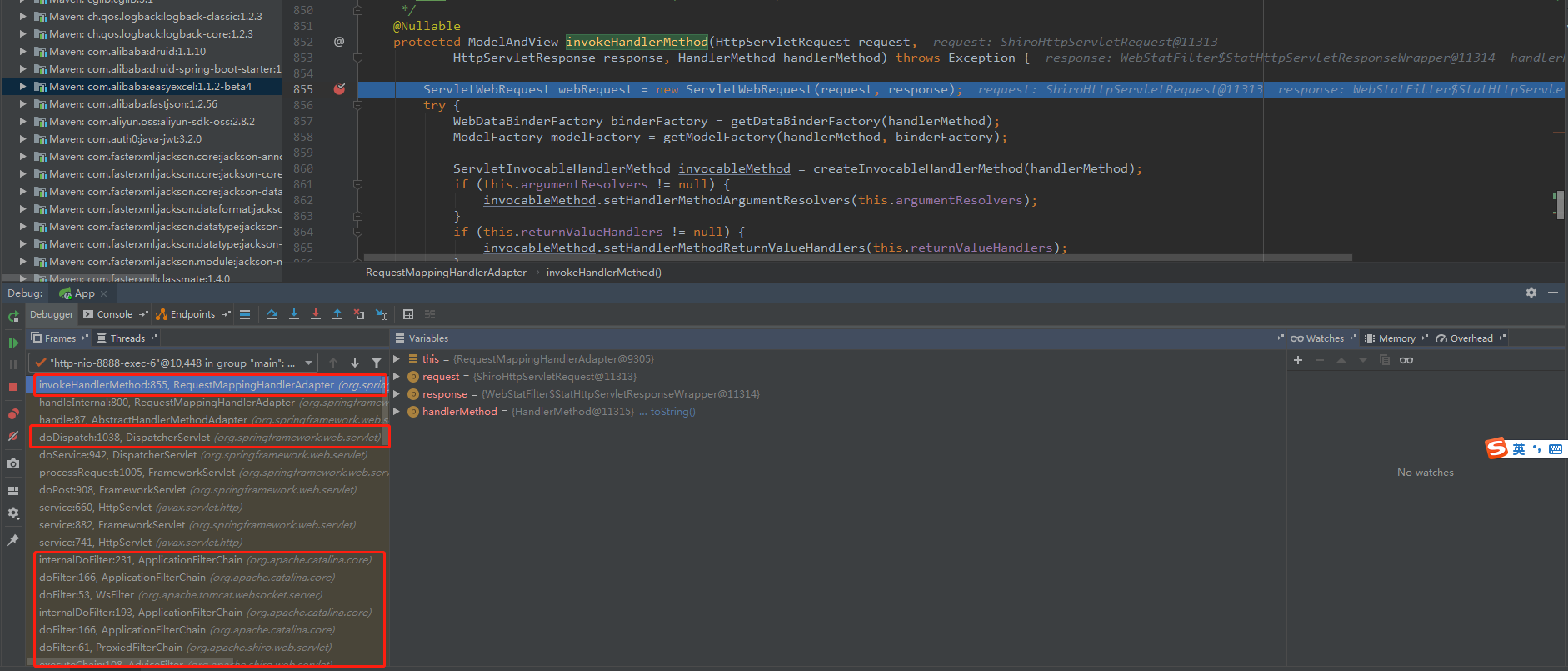Image resolution: width=1568 pixels, height=671 pixels.
Task: Switch to the Console tab
Action: [114, 314]
